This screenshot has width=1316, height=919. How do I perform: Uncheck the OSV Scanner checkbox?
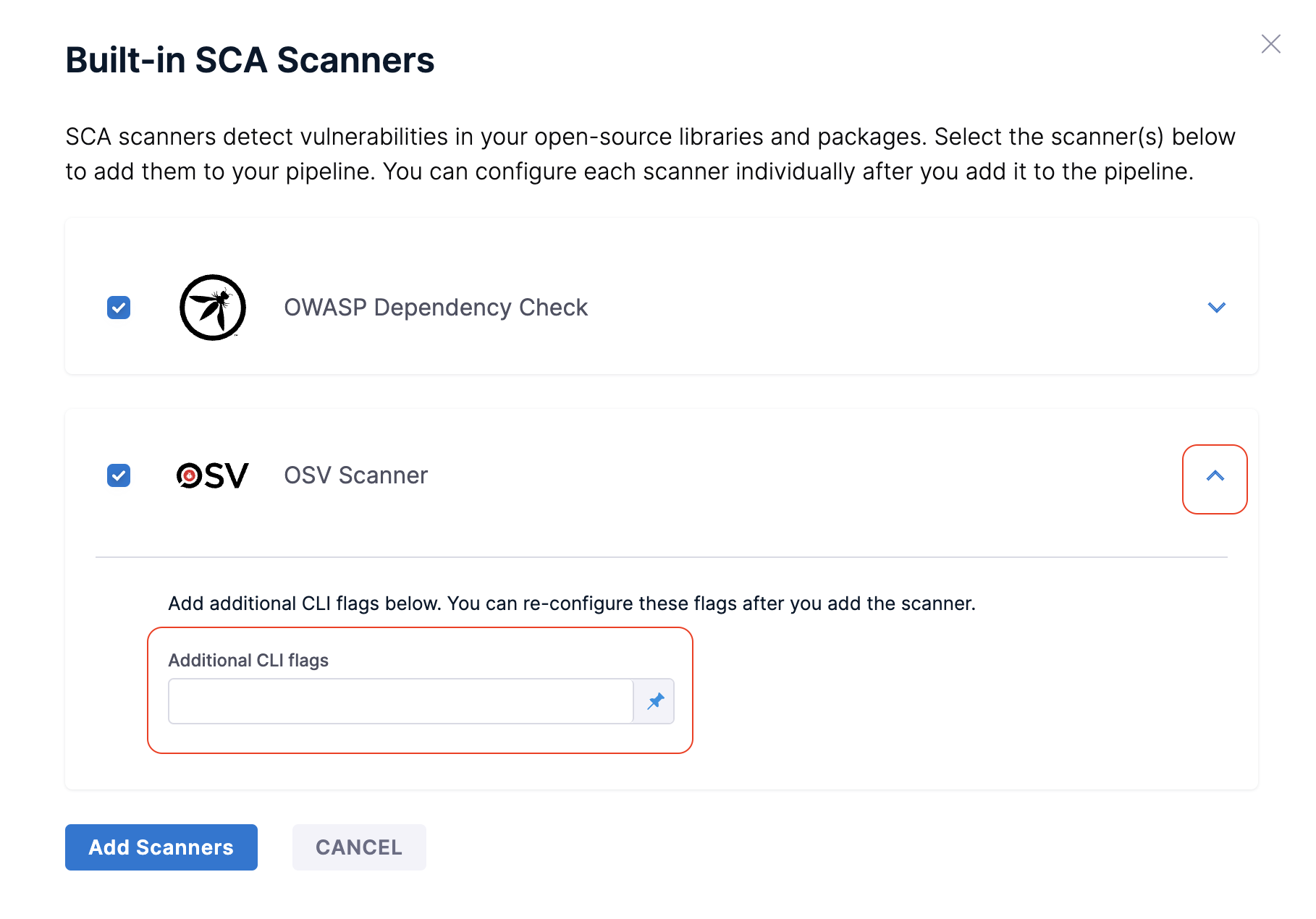pyautogui.click(x=119, y=475)
